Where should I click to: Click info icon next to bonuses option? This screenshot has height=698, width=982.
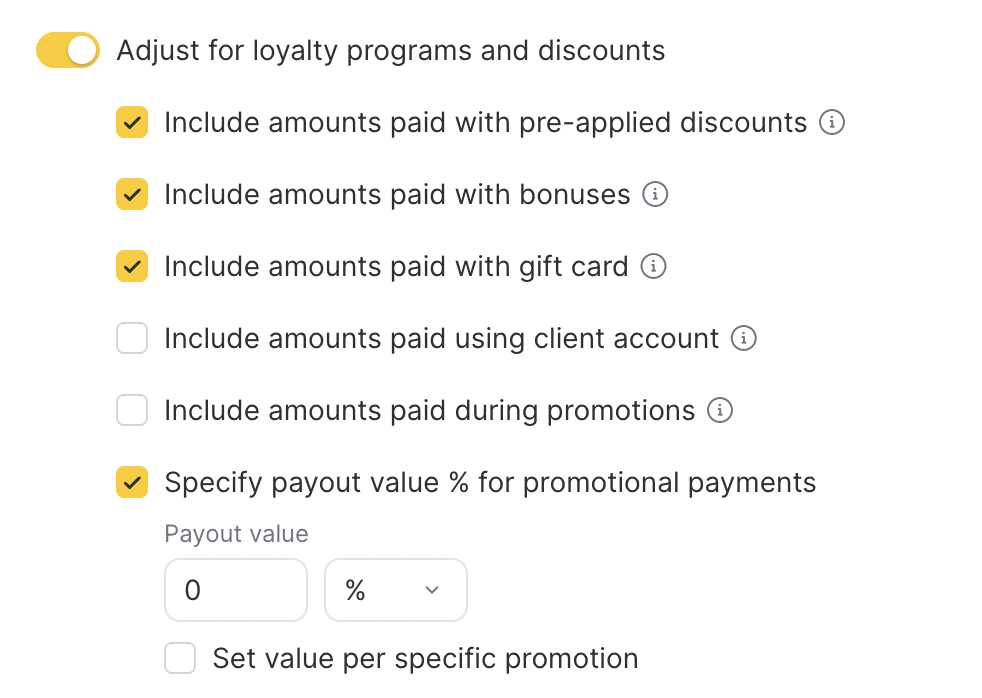point(655,195)
